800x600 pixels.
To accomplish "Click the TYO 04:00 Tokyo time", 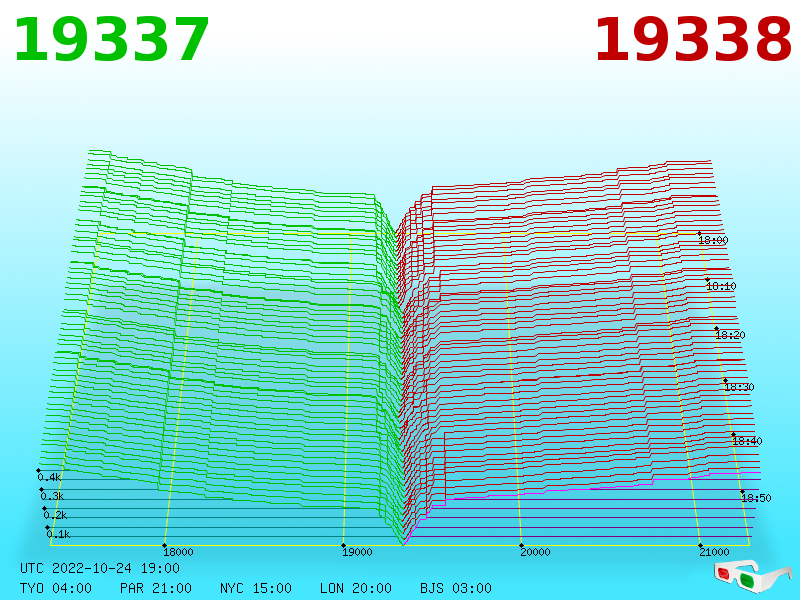I will [56, 588].
